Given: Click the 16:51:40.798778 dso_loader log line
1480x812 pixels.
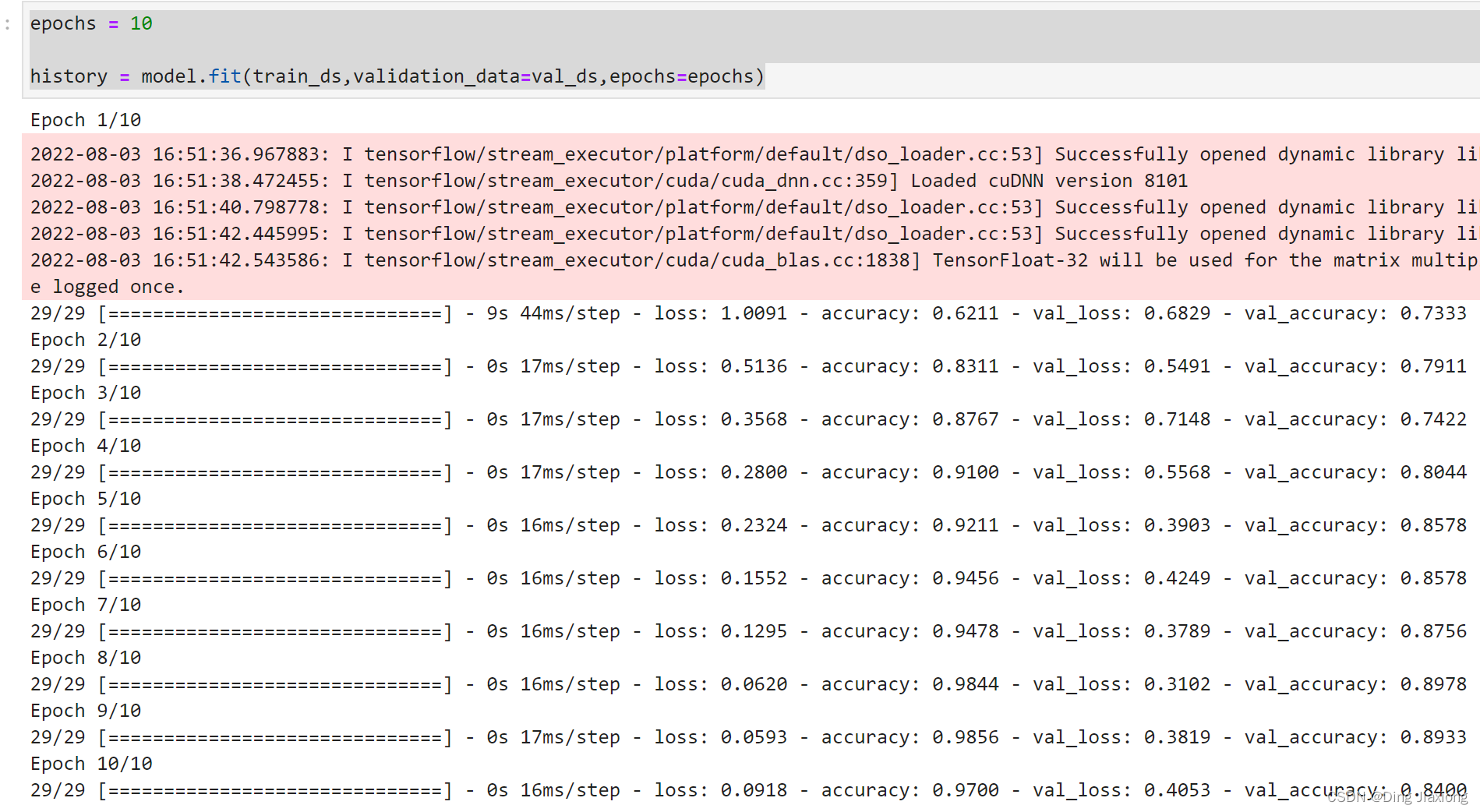Looking at the screenshot, I should click(754, 207).
